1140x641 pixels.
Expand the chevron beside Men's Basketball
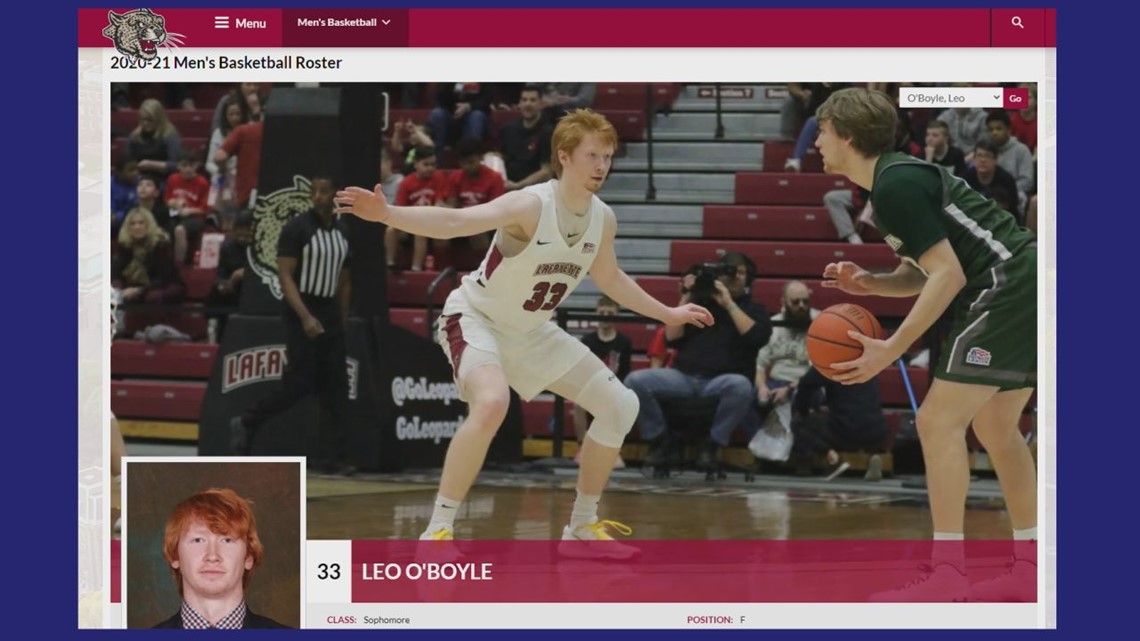pos(386,23)
